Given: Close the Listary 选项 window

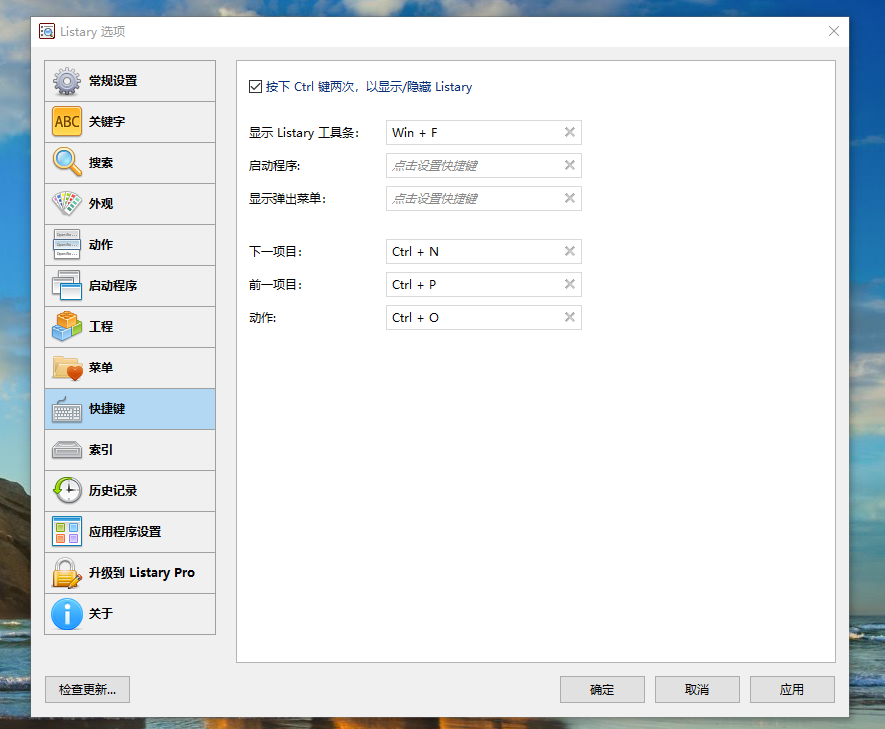Looking at the screenshot, I should click(x=834, y=31).
